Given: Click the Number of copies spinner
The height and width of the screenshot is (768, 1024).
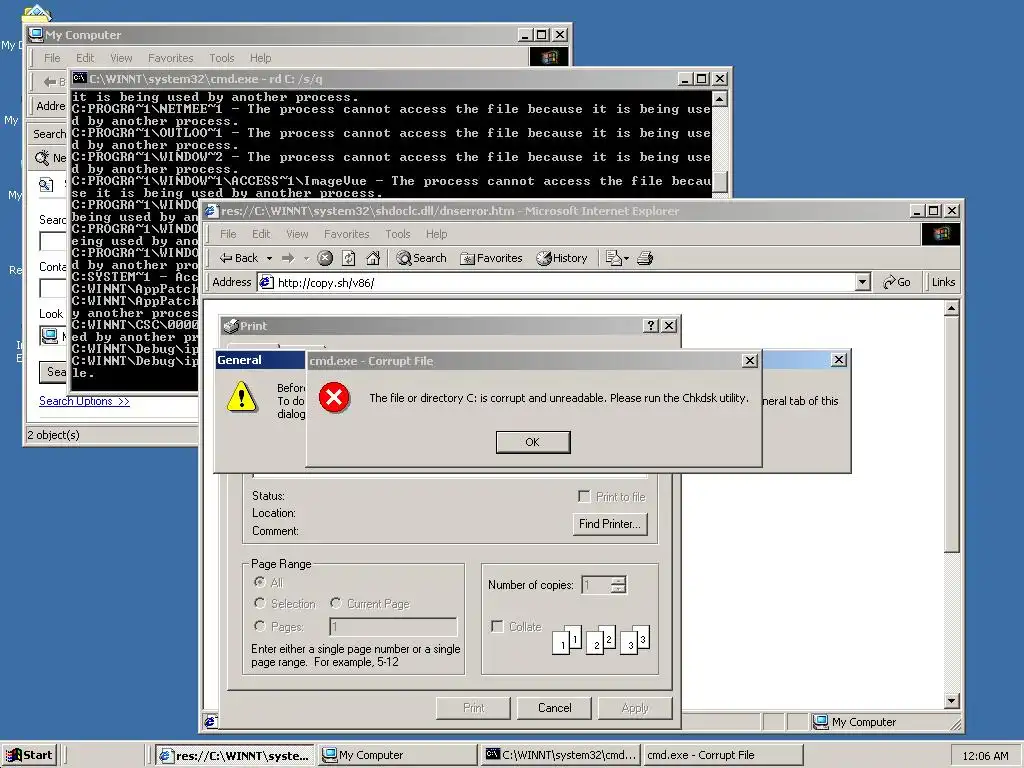Looking at the screenshot, I should click(x=618, y=584).
